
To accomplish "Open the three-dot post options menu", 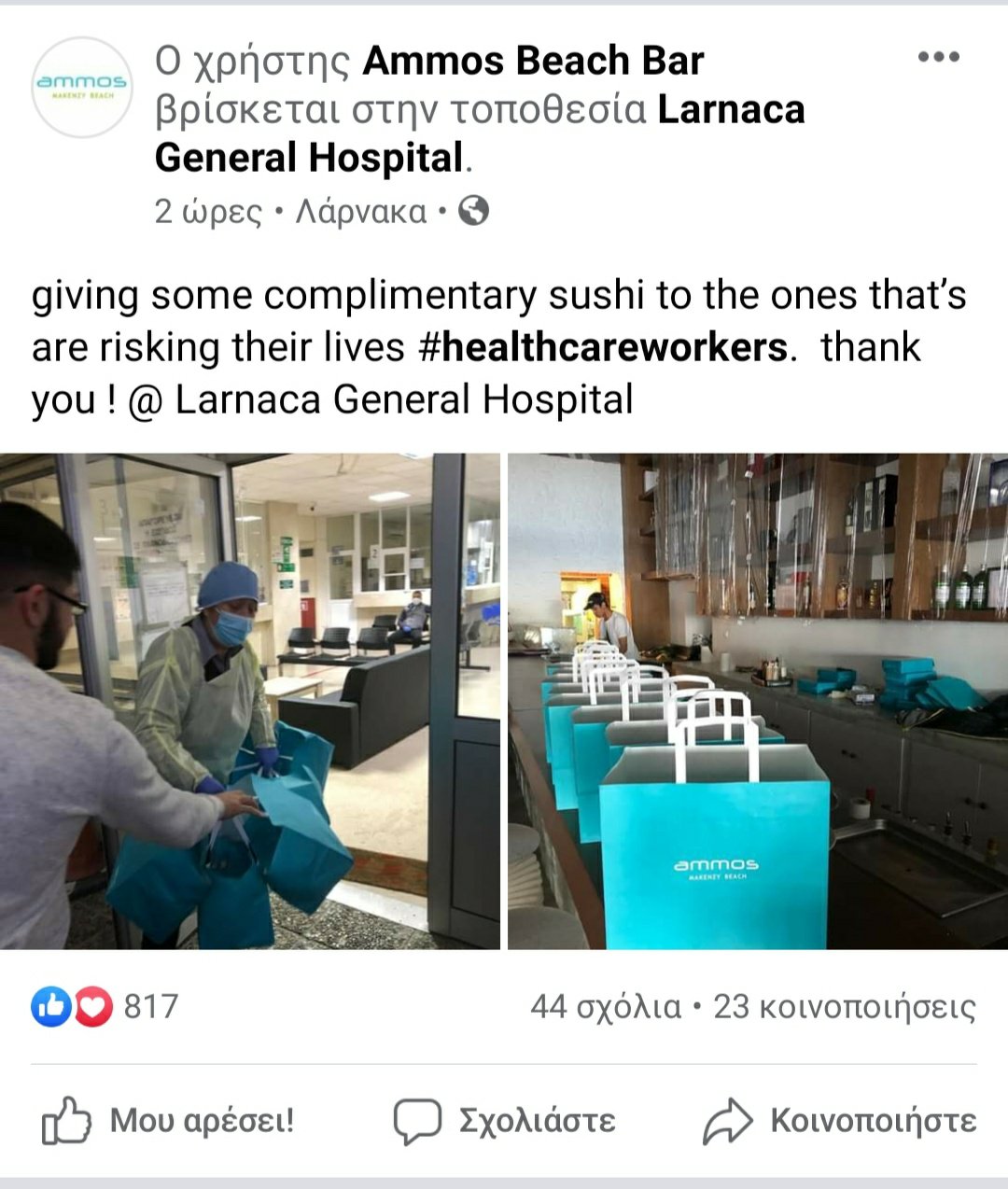I will click(x=938, y=58).
